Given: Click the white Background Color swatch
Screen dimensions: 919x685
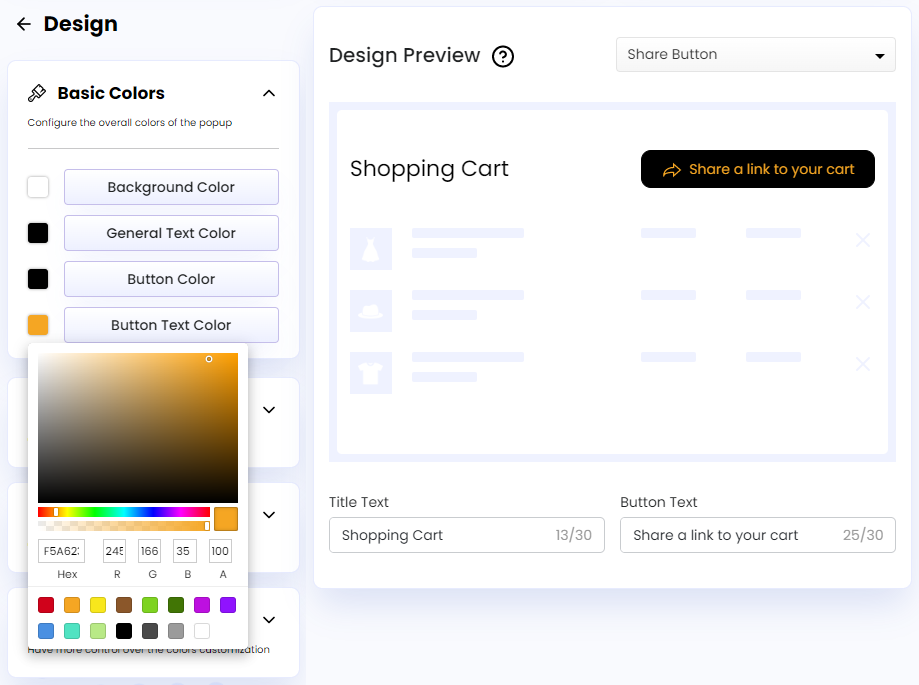Looking at the screenshot, I should [x=37, y=187].
